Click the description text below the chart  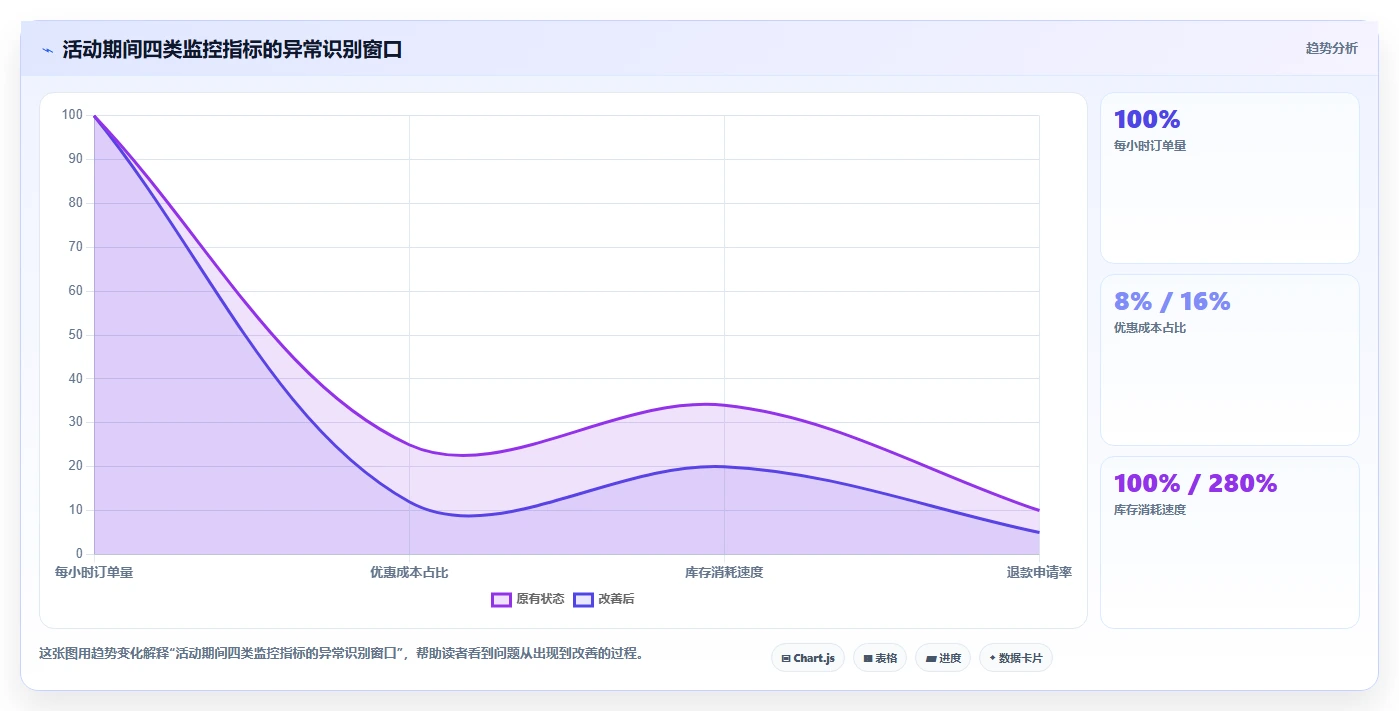click(x=341, y=654)
